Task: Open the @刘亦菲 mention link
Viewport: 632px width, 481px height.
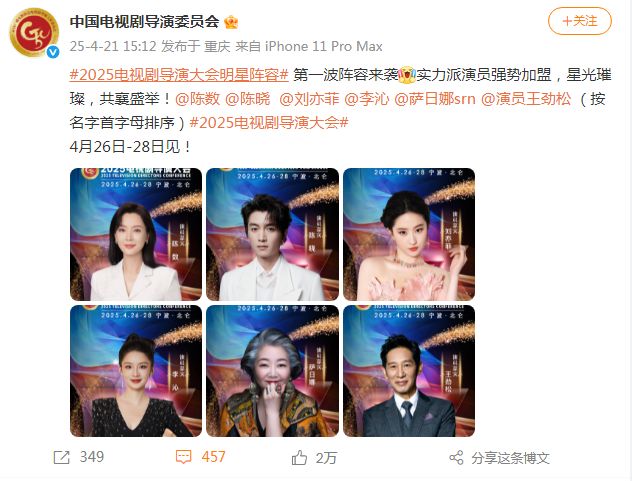Action: coord(309,99)
